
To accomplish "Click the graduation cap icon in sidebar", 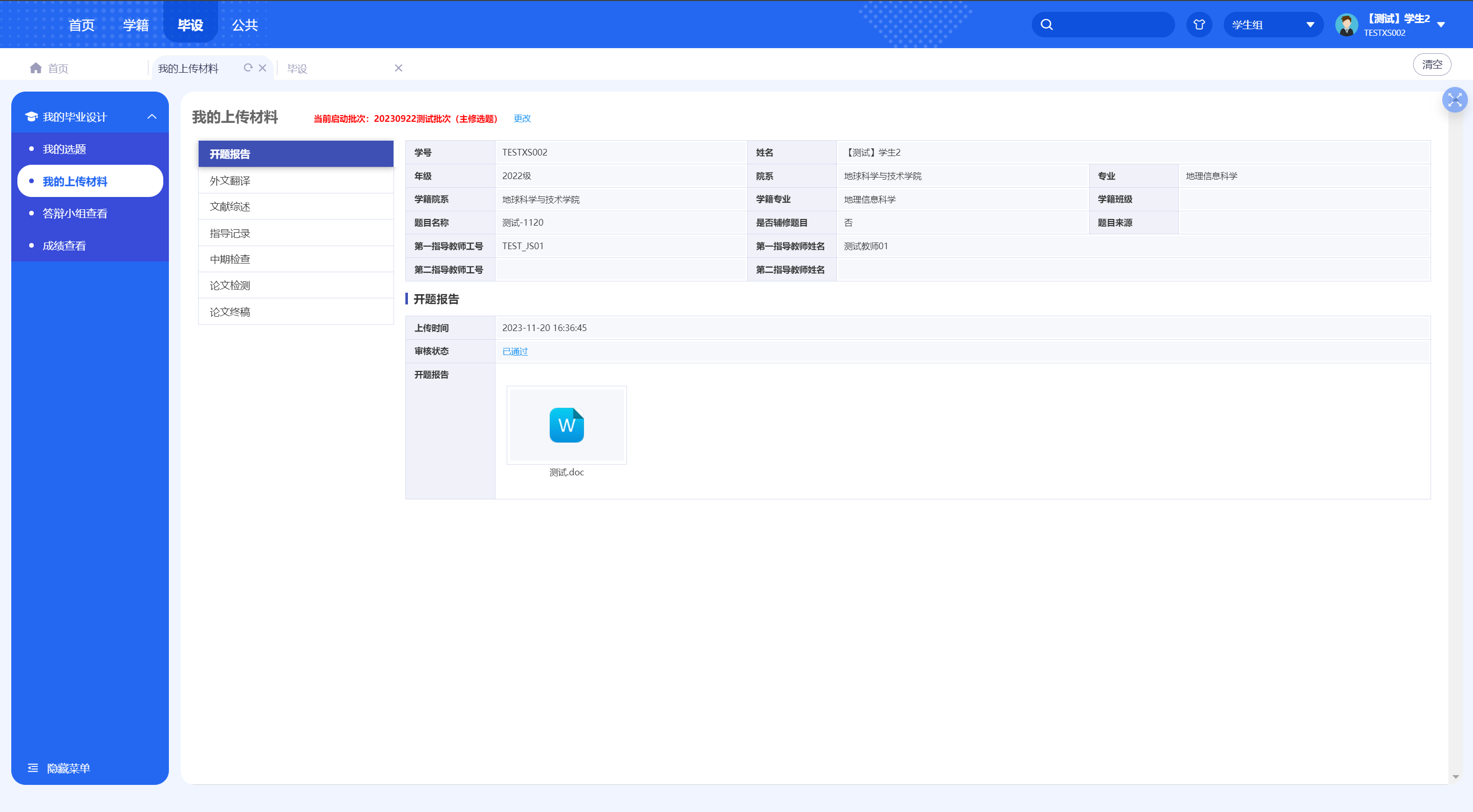I will click(x=31, y=117).
